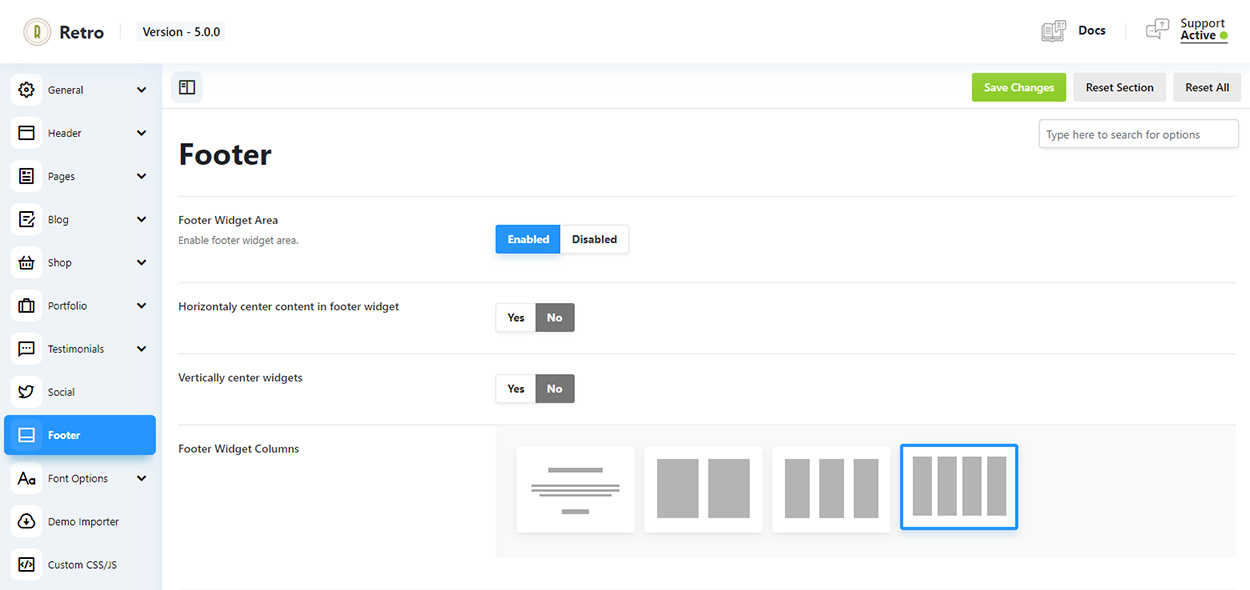Click the Portfolio label in the sidebar
The height and width of the screenshot is (590, 1250).
click(x=67, y=306)
